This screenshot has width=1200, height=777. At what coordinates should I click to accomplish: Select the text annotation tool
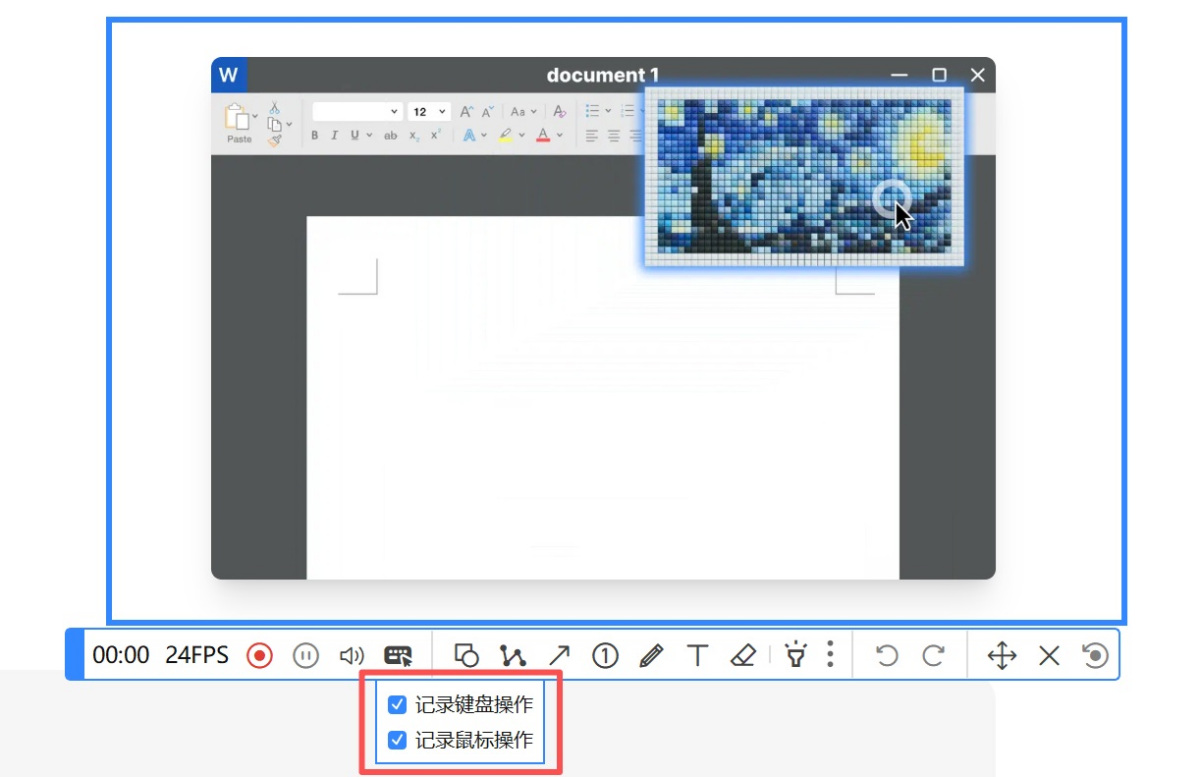[697, 656]
